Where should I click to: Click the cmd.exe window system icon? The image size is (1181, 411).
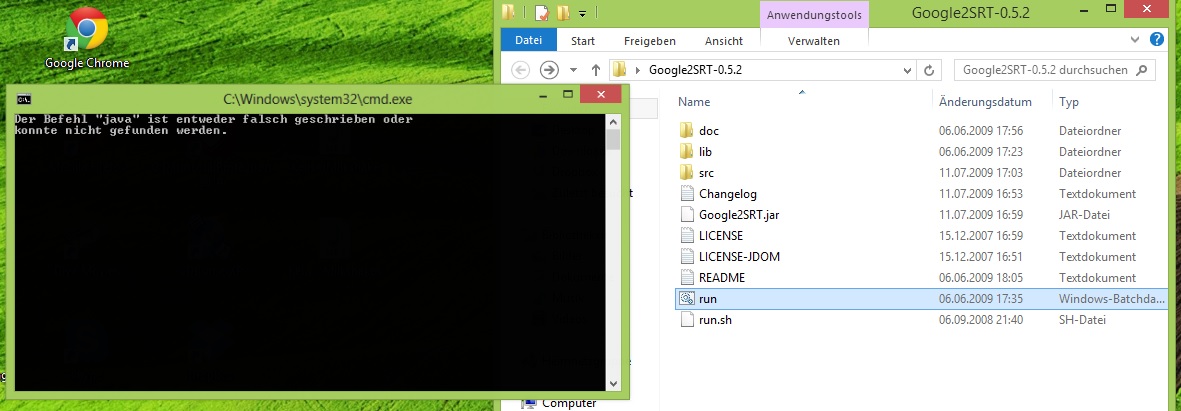23,99
